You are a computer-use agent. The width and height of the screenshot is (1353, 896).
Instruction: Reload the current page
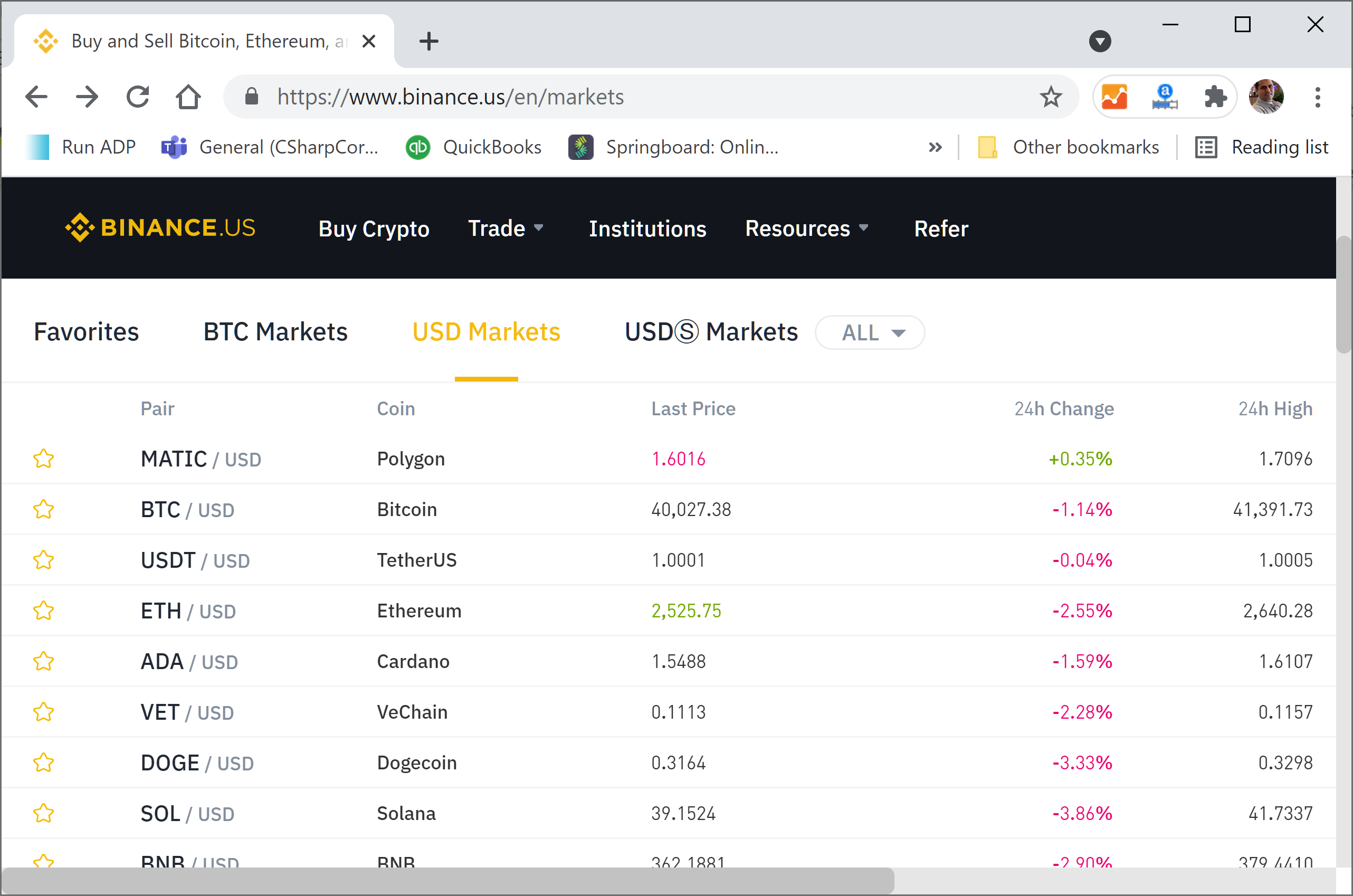138,97
